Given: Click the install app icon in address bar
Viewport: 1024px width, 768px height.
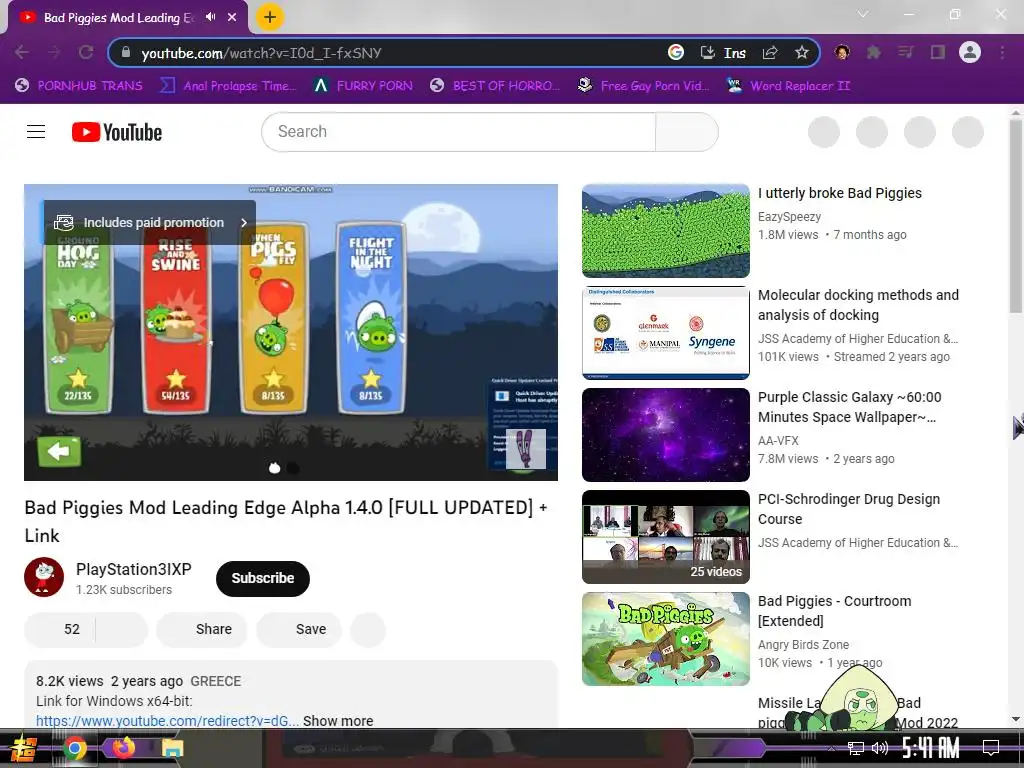Looking at the screenshot, I should coord(707,52).
